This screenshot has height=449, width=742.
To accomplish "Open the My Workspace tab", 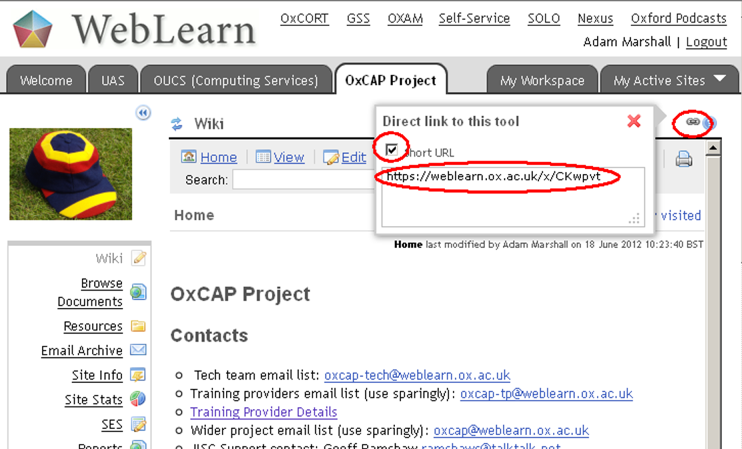I will pos(542,81).
